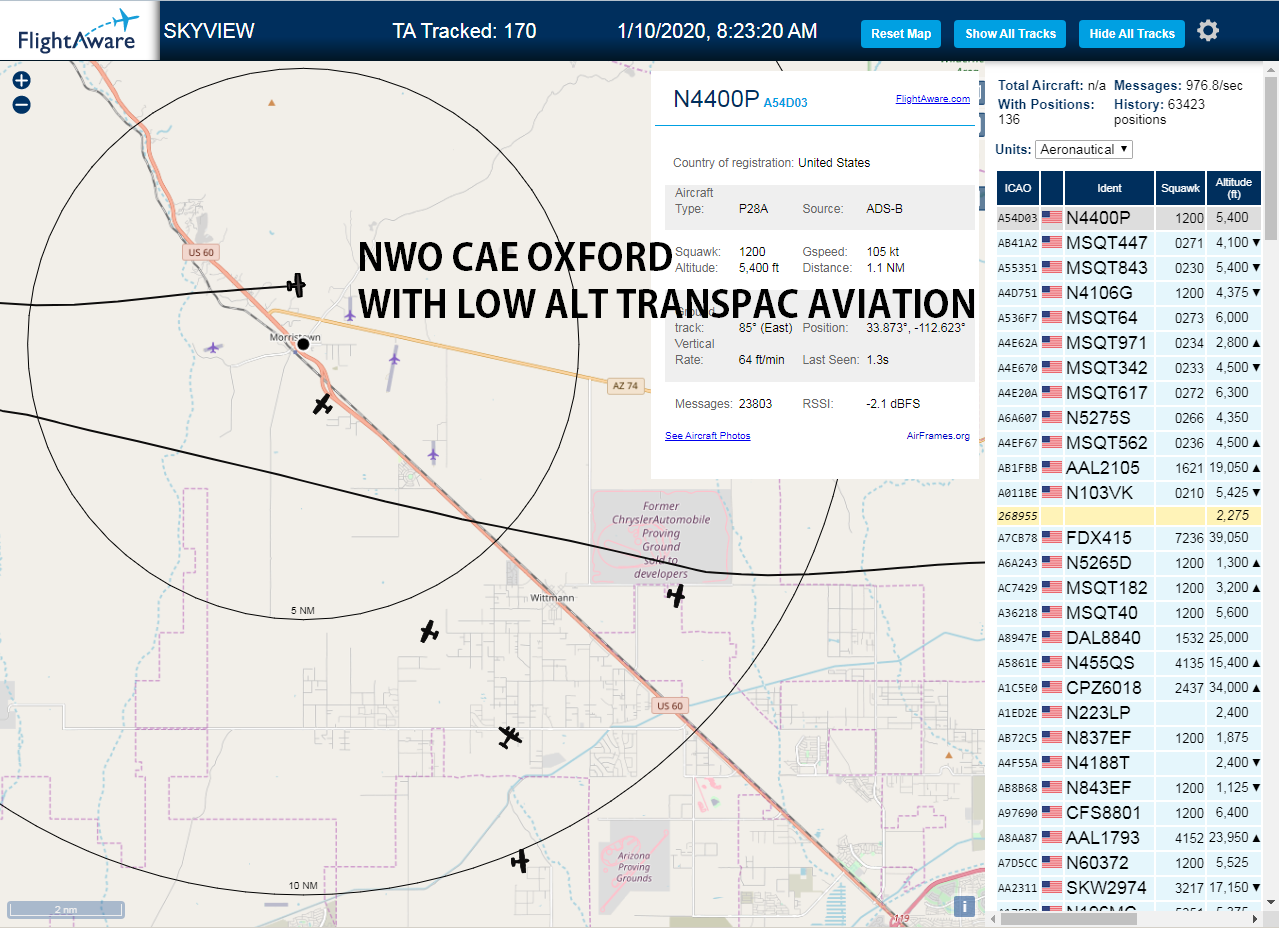Select the MSQT182 aircraft row

1129,587
